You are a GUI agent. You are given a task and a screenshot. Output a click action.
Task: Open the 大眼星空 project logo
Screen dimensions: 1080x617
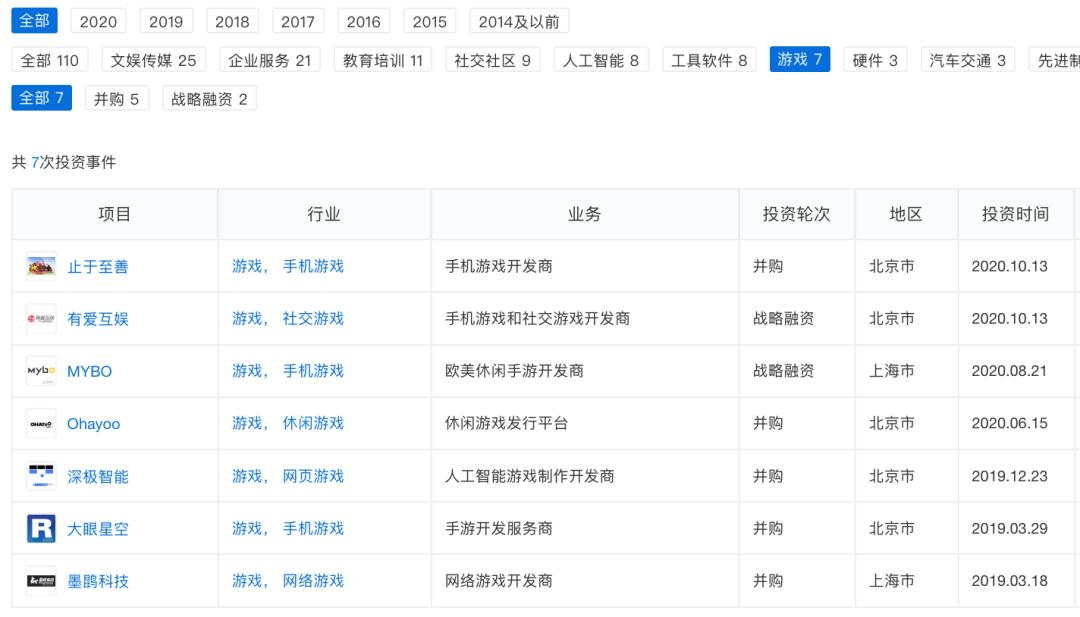(x=41, y=529)
